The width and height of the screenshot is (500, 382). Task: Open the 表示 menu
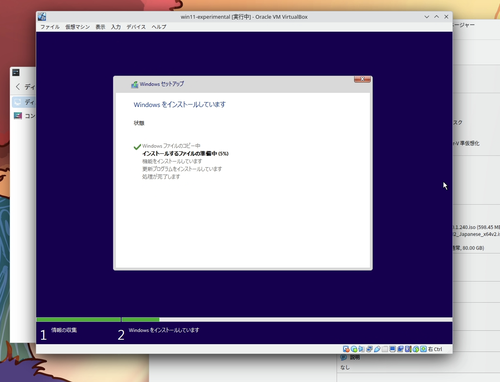(100, 27)
